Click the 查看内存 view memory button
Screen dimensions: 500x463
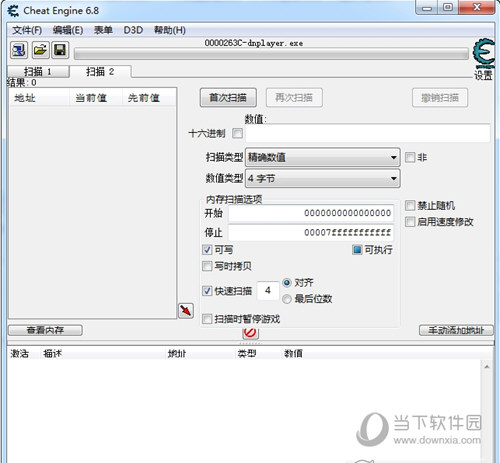coord(45,330)
